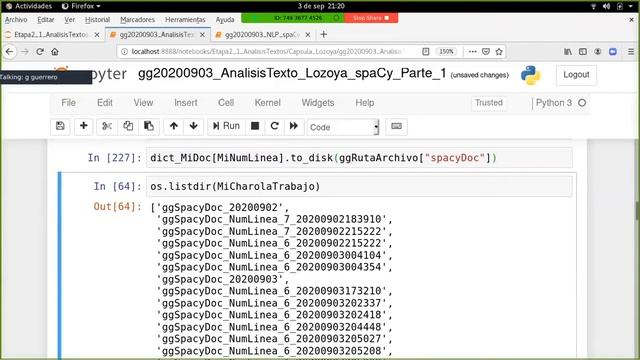The height and width of the screenshot is (360, 640).
Task: Move selected cell down arrow
Action: pos(193,126)
